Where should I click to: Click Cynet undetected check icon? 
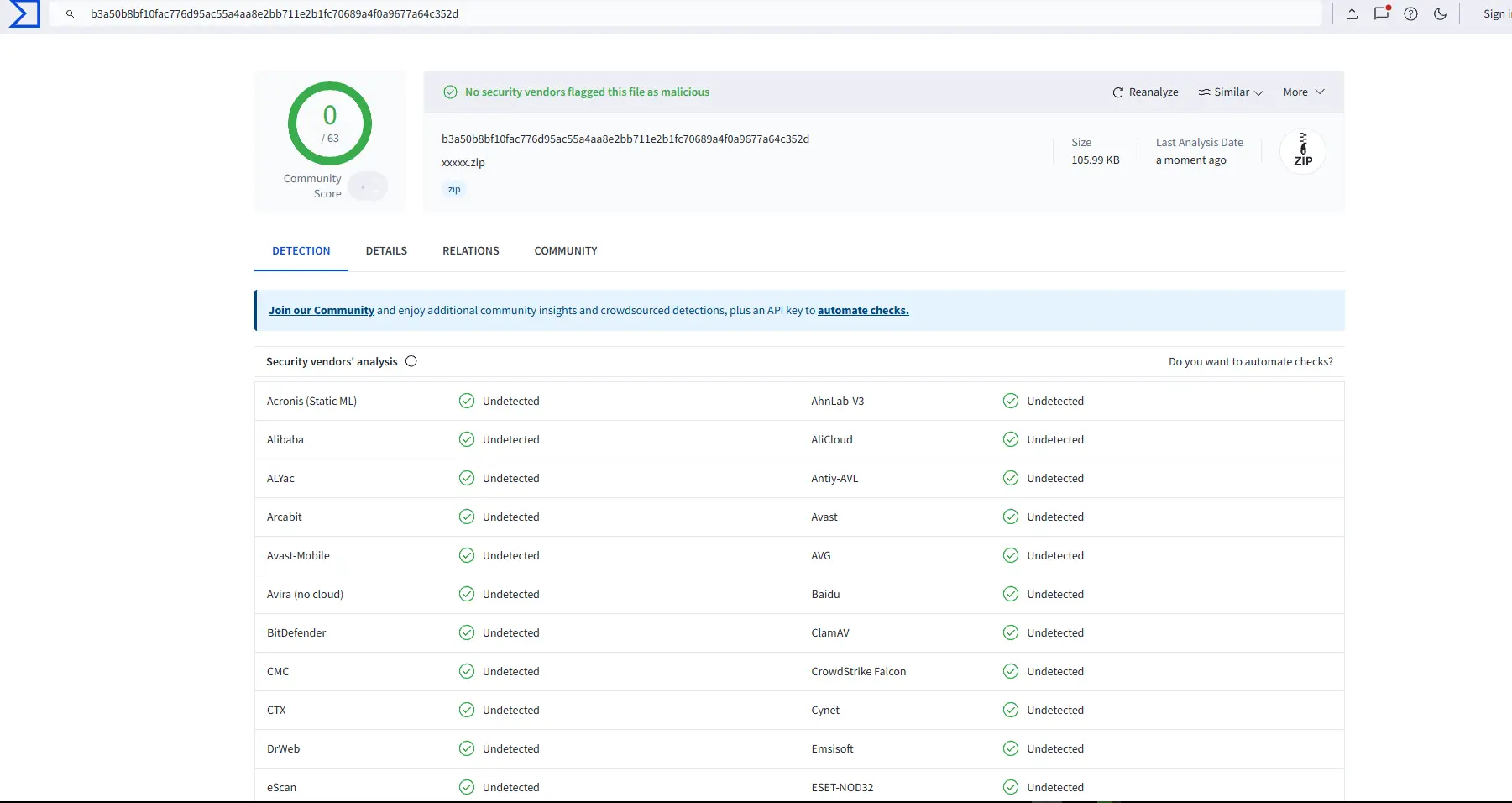1011,711
